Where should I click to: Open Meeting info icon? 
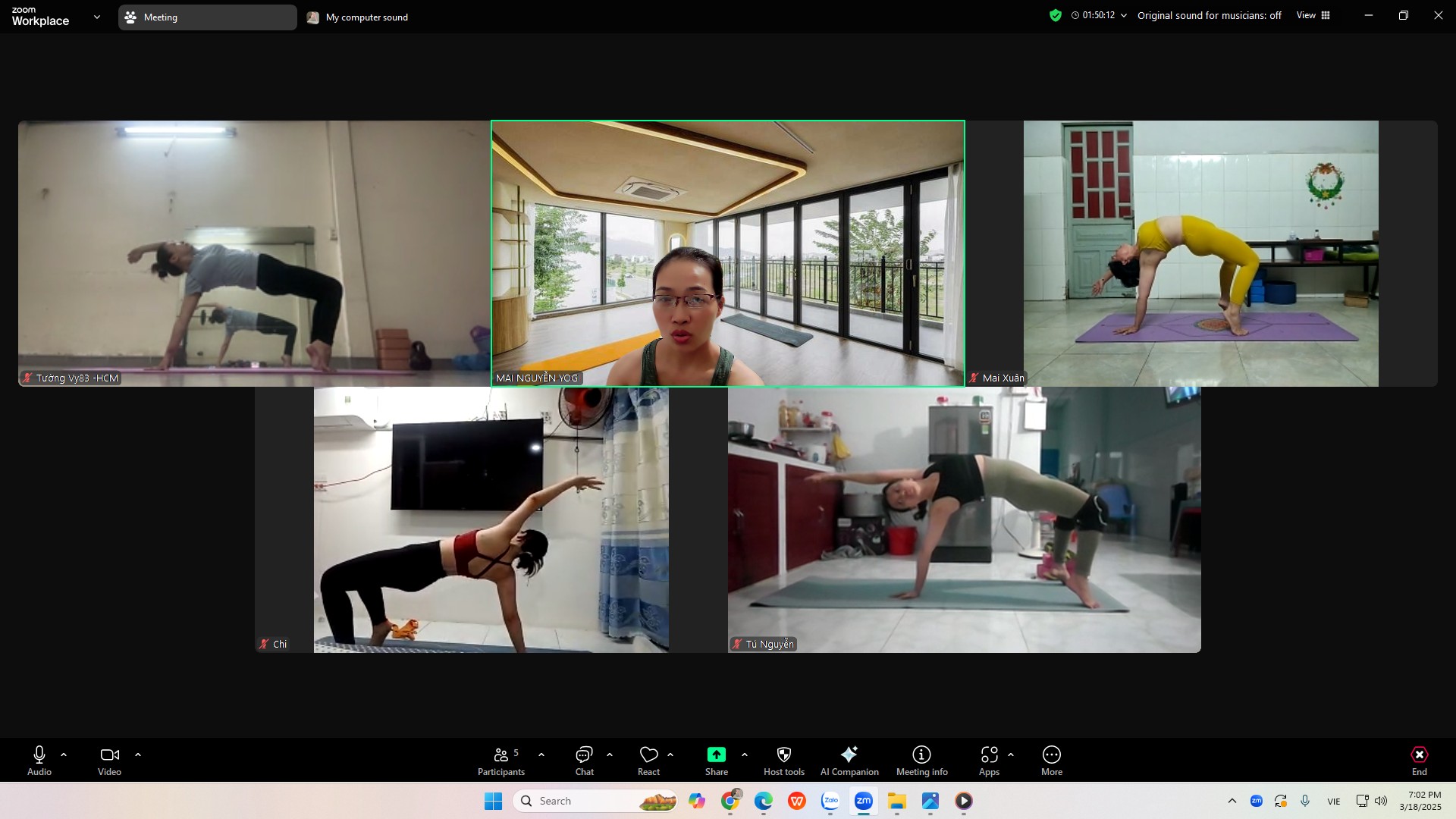[x=921, y=761]
